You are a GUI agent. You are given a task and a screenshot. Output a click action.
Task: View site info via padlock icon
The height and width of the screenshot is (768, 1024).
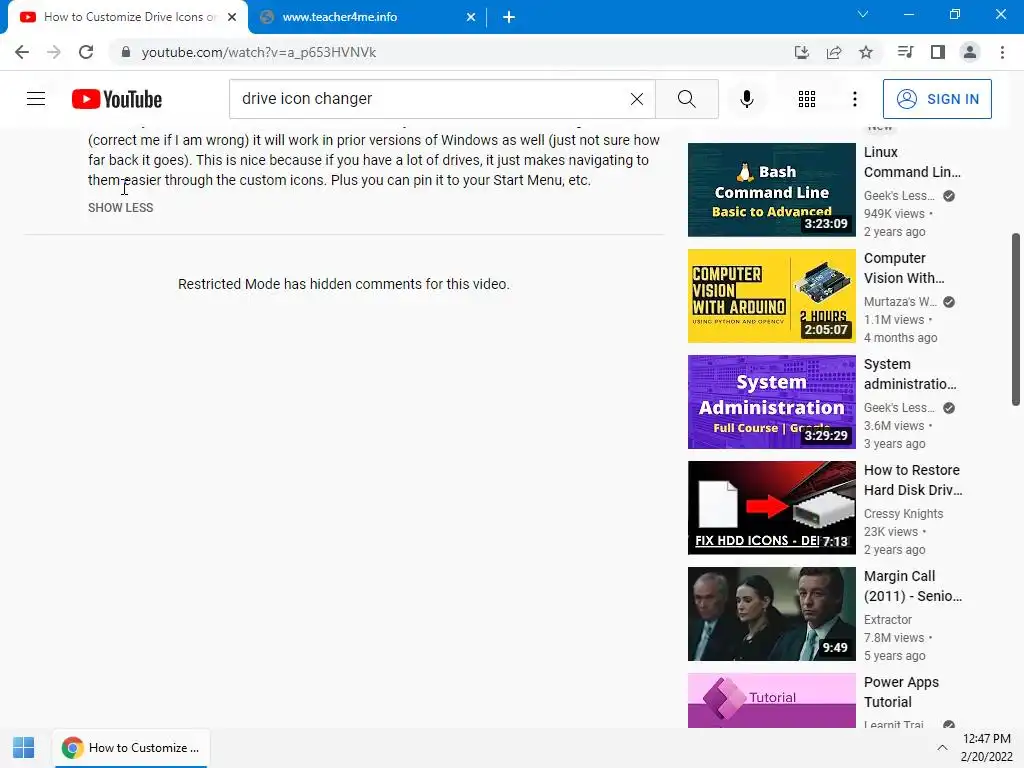(x=126, y=52)
